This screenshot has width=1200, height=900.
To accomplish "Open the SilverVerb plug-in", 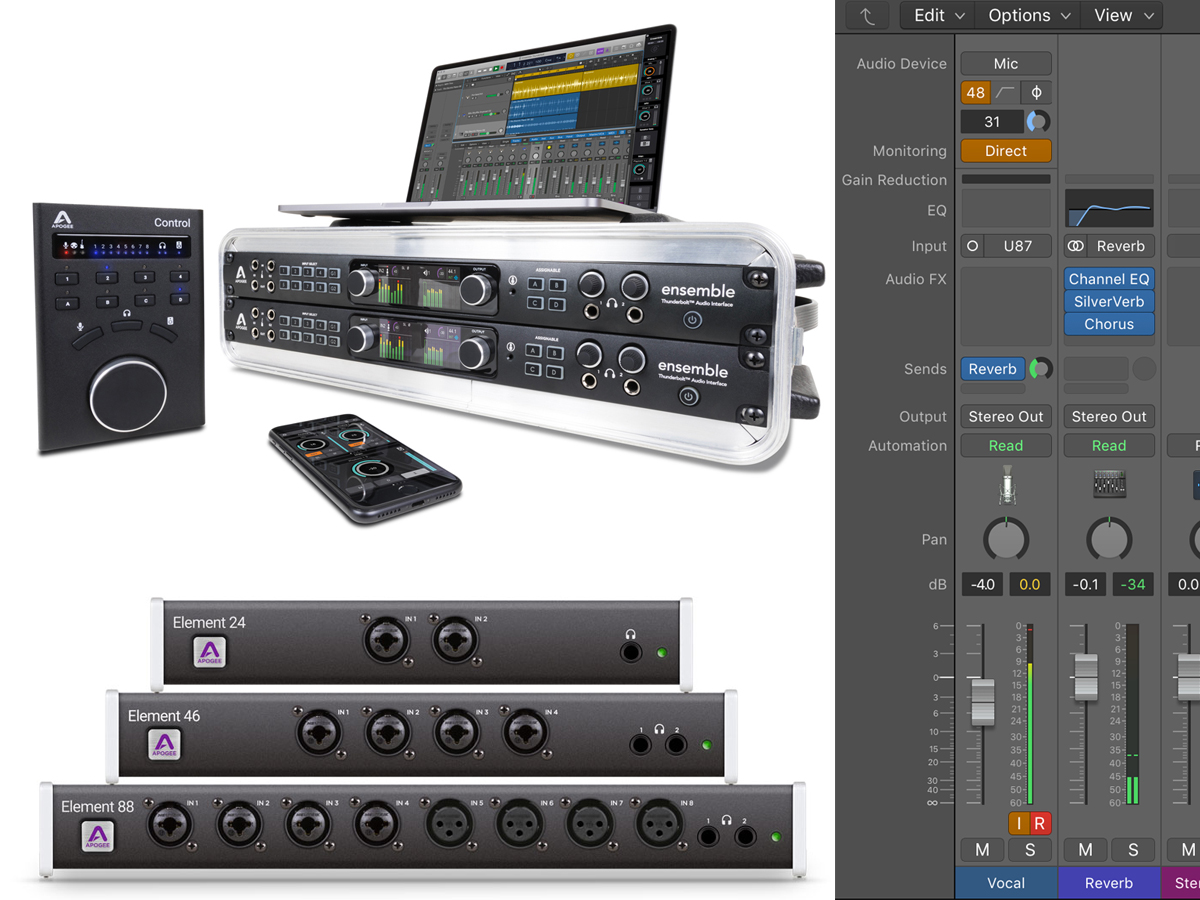I will 1109,301.
